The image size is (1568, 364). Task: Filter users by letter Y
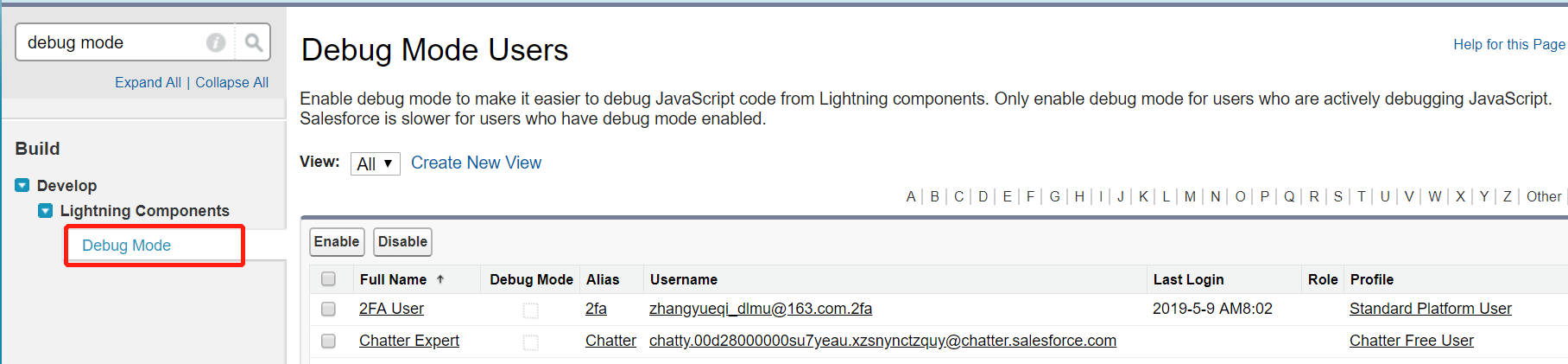click(1484, 196)
